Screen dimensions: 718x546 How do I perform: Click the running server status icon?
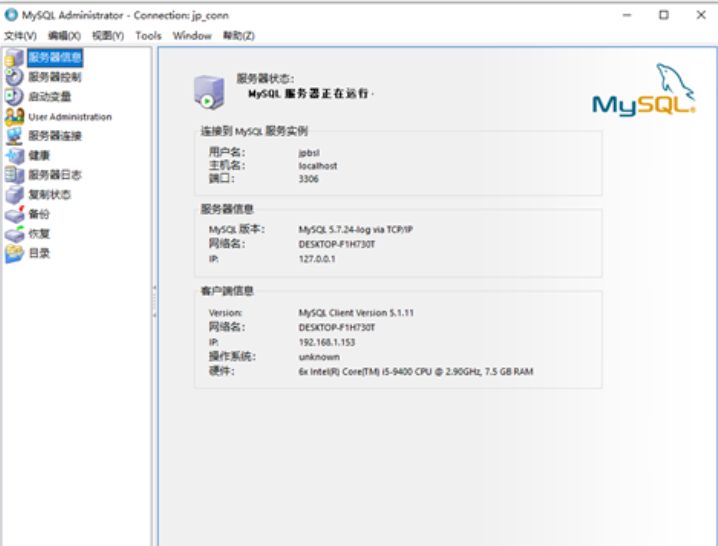pos(209,92)
